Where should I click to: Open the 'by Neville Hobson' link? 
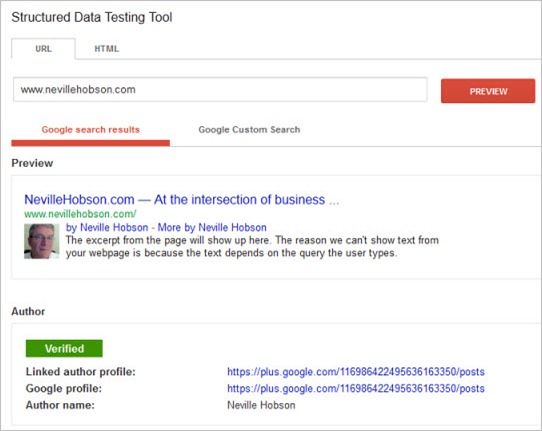point(107,227)
